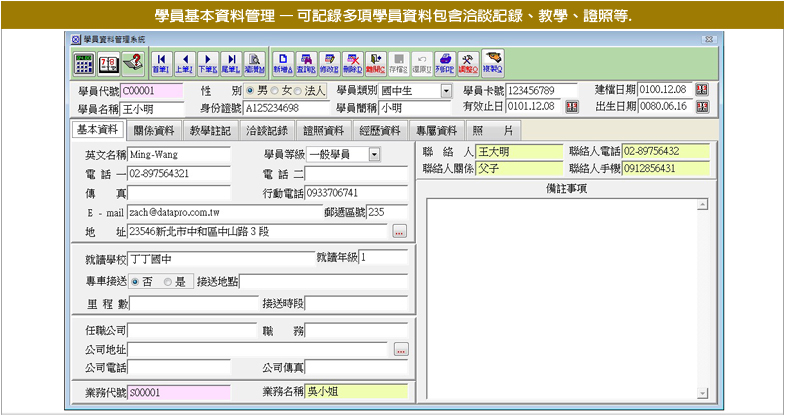786x418 pixels.
Task: Open the 學員類別 dropdown
Action: click(x=446, y=90)
